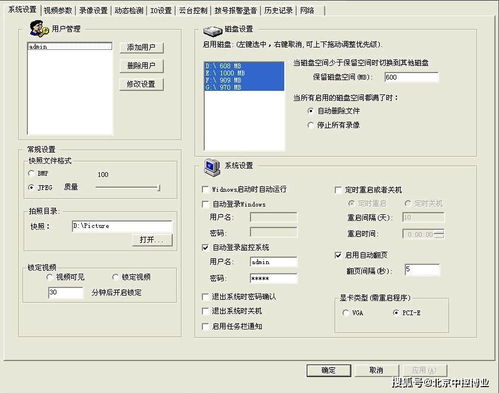Enable 退出系统时关机 checkbox
499x393 pixels.
click(206, 311)
